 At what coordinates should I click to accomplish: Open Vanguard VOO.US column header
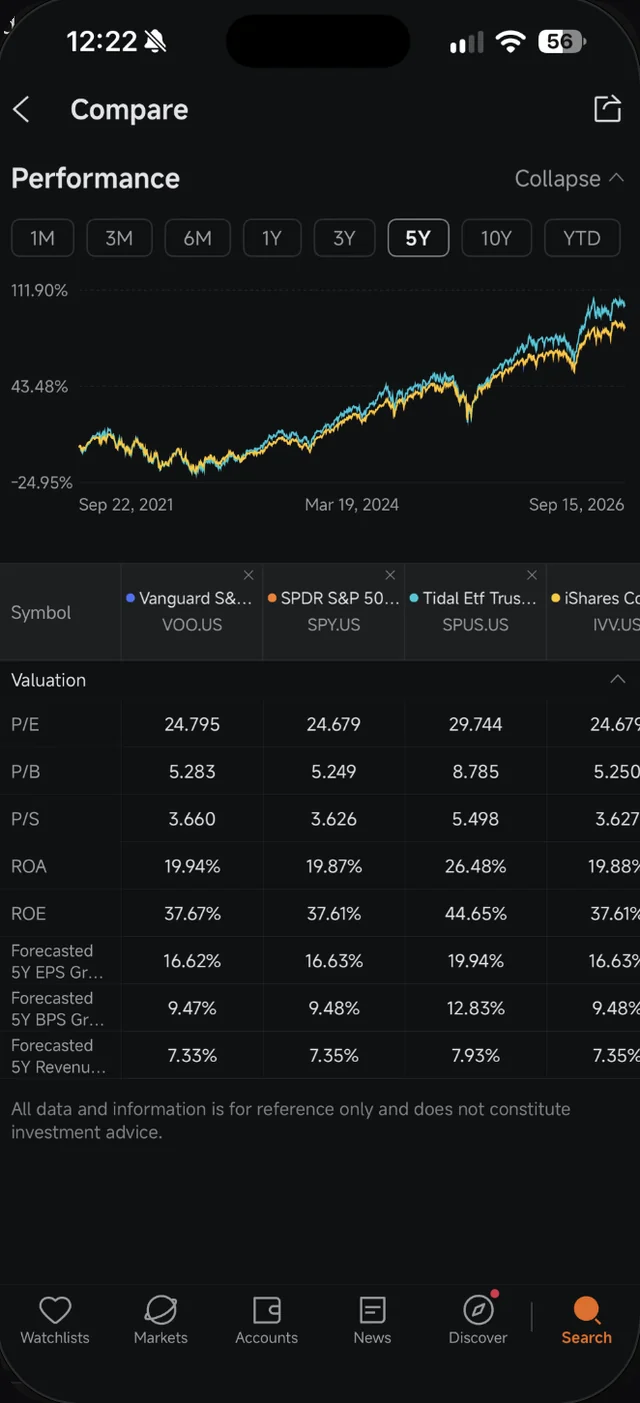(192, 612)
